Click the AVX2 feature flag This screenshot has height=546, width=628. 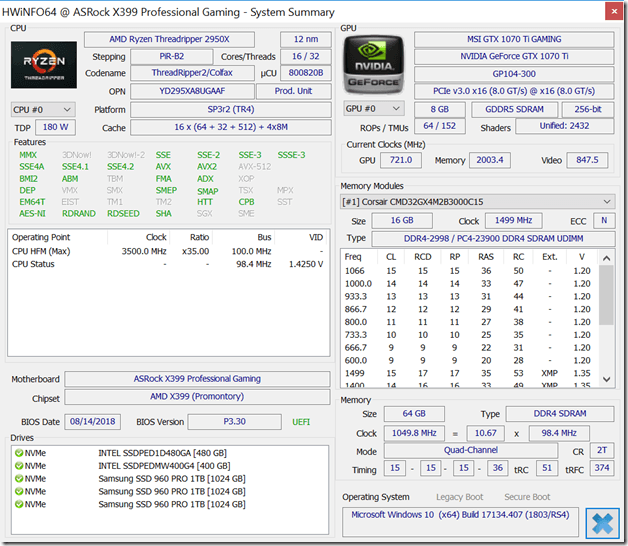click(207, 167)
